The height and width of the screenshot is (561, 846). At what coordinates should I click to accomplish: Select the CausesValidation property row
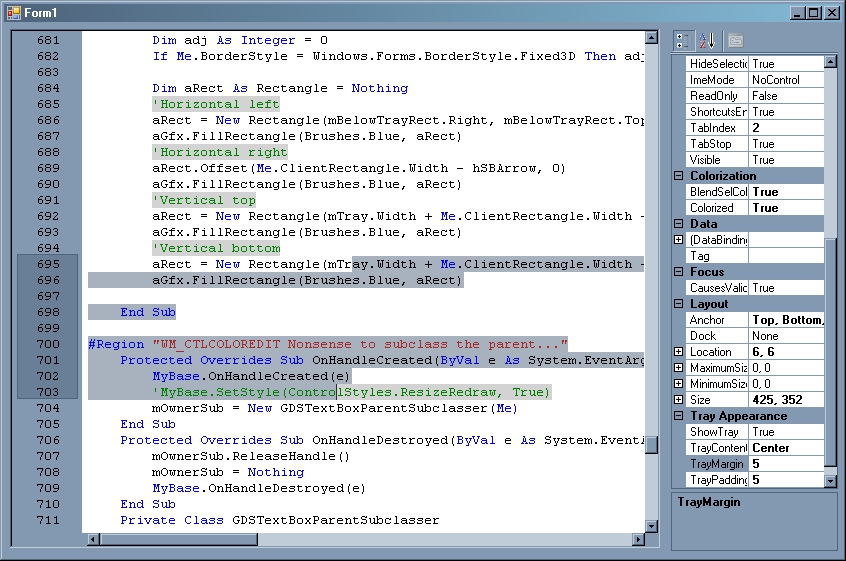[755, 288]
